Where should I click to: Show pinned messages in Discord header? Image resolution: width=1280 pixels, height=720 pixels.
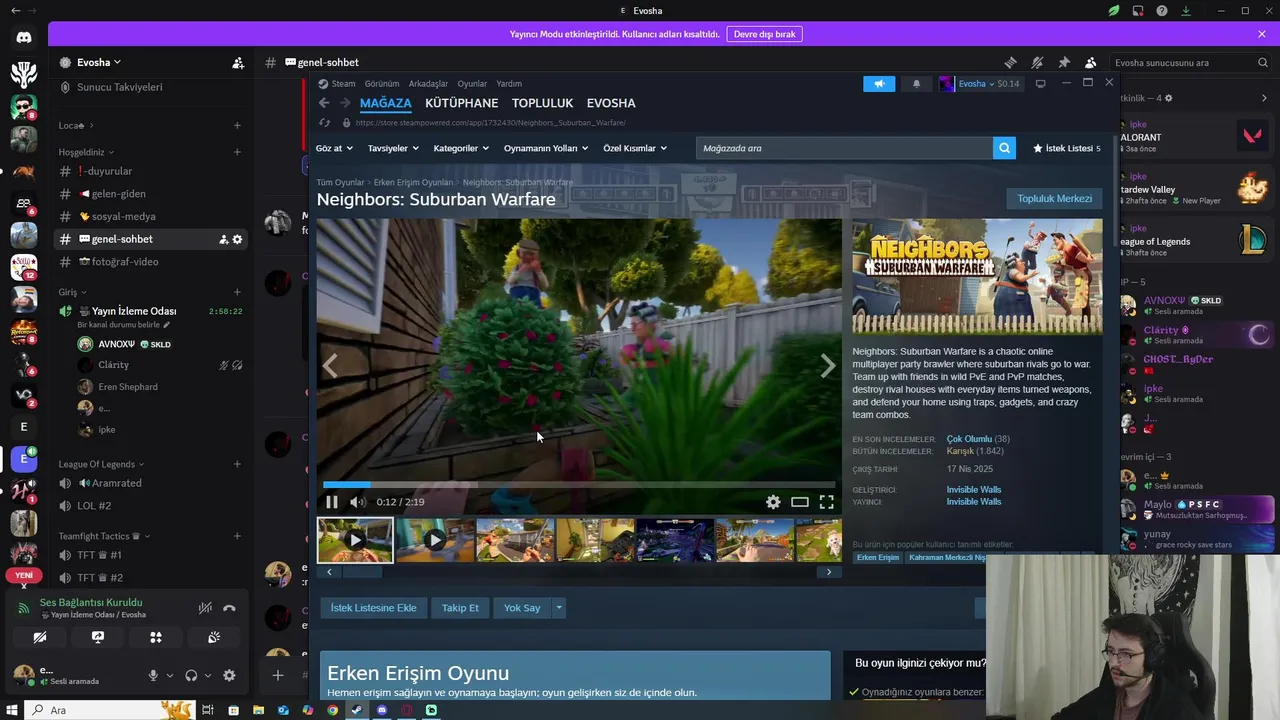tap(1064, 62)
